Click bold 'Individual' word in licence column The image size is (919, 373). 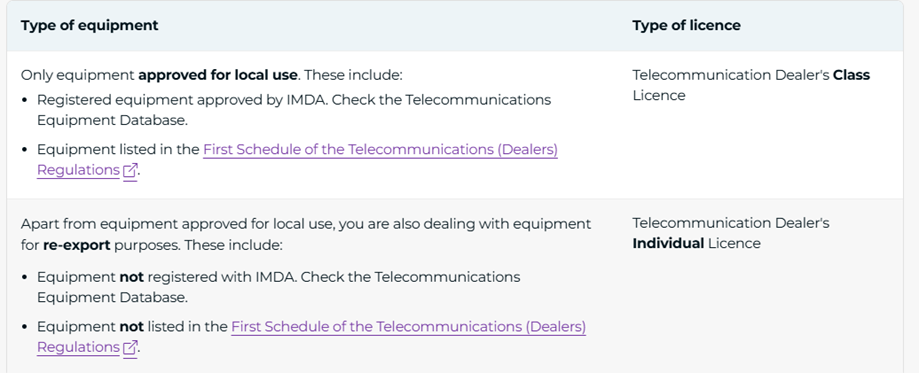[668, 243]
